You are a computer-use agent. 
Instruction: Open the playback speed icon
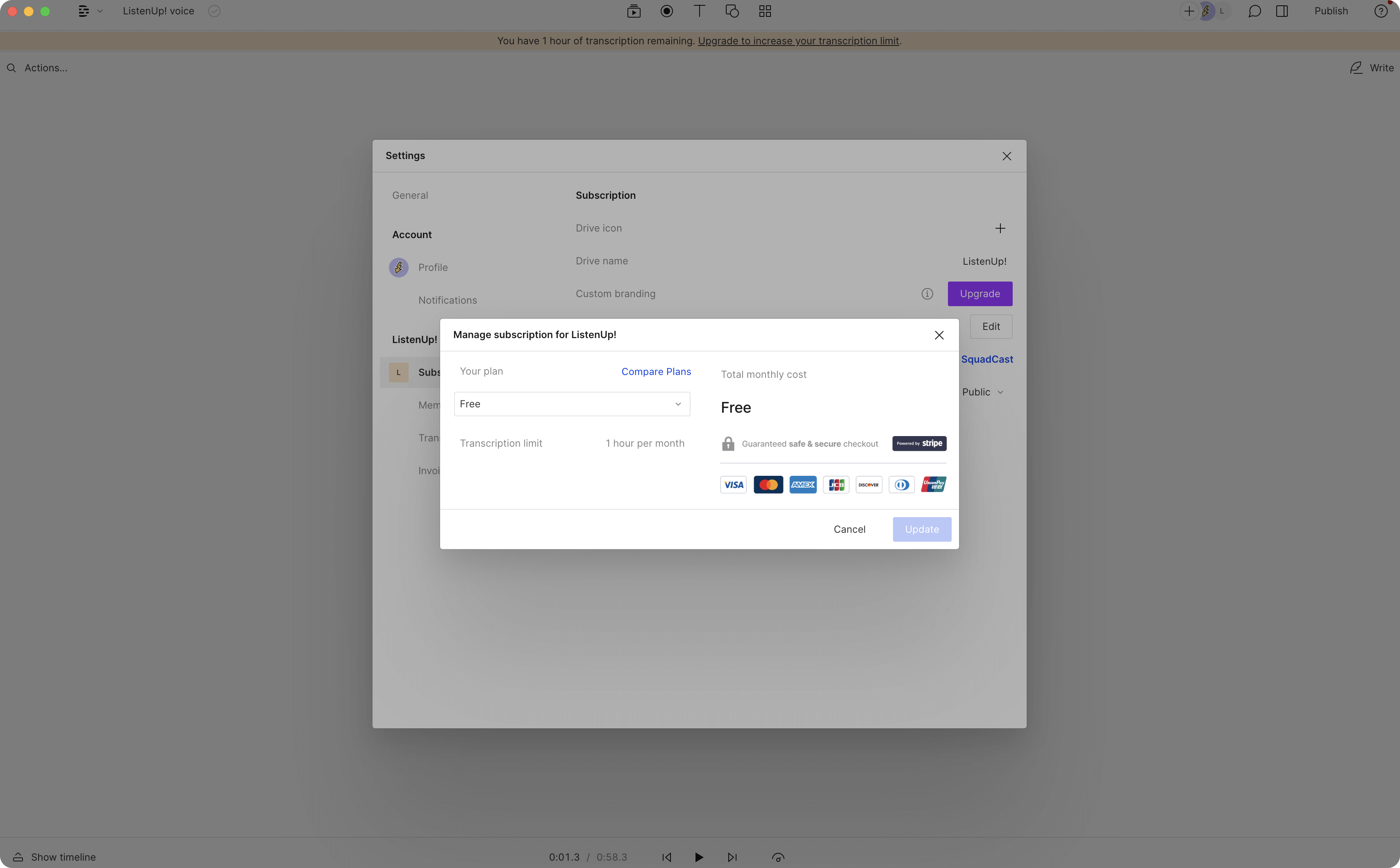pyautogui.click(x=778, y=857)
